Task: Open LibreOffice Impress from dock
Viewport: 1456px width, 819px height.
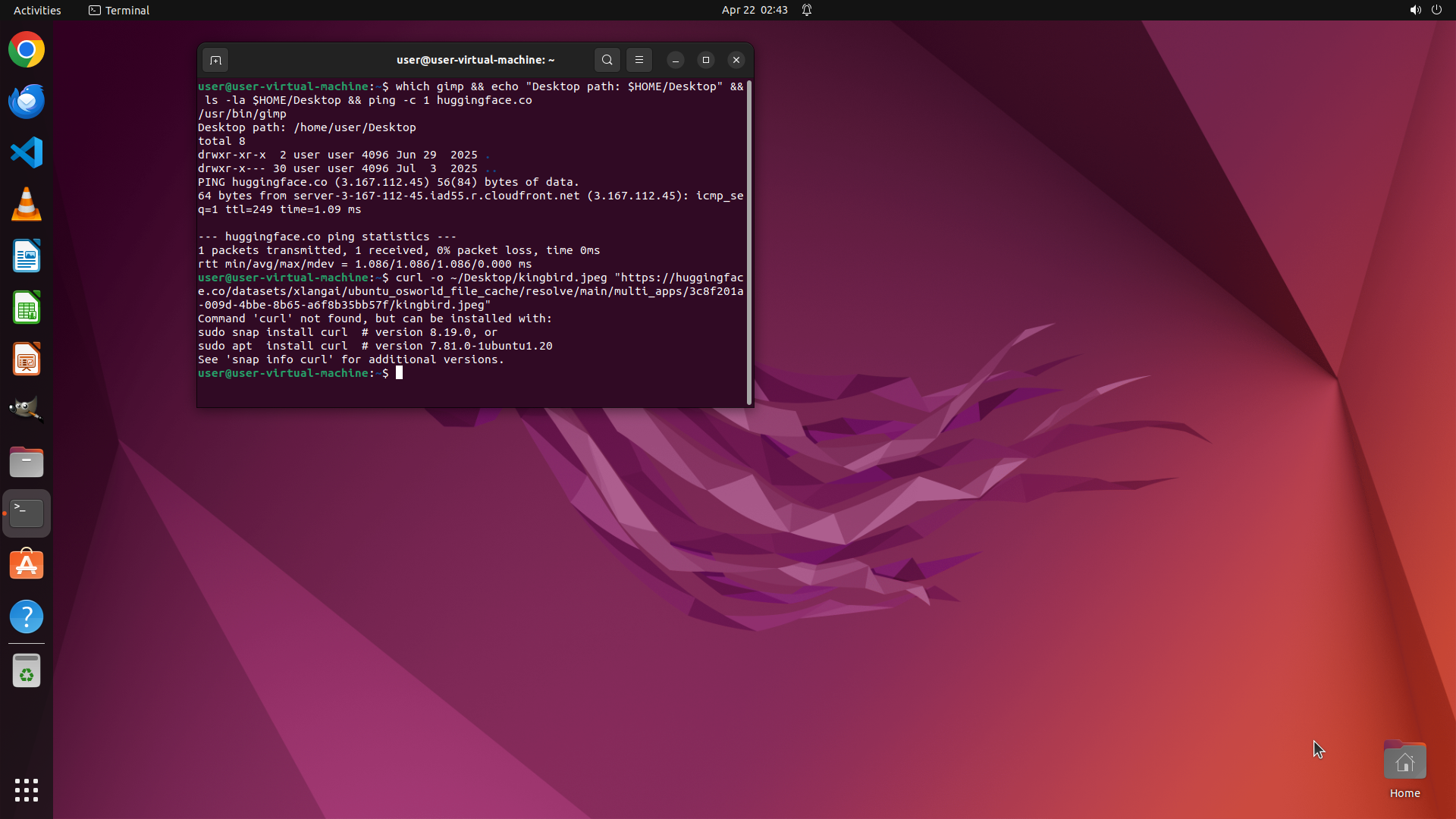Action: click(27, 359)
